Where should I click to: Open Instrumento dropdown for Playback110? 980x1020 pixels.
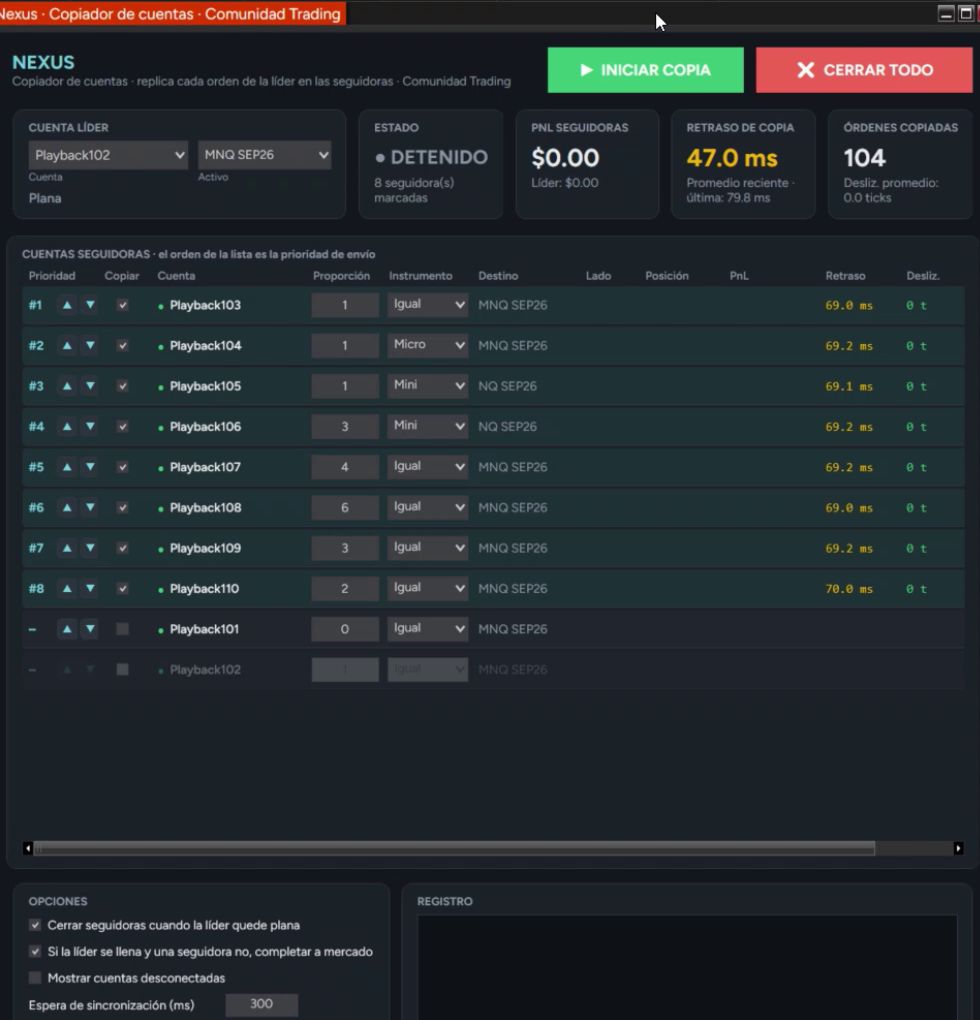(x=428, y=588)
